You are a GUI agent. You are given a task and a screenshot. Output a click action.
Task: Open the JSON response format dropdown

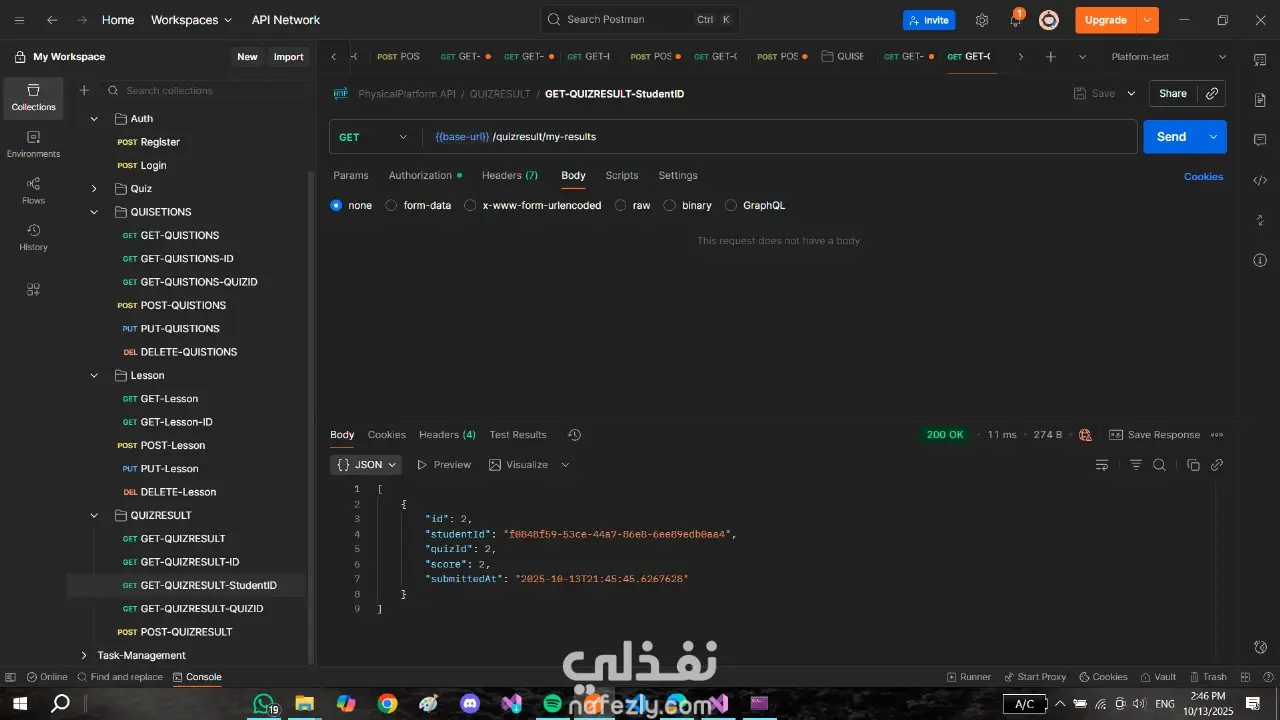pyautogui.click(x=366, y=465)
